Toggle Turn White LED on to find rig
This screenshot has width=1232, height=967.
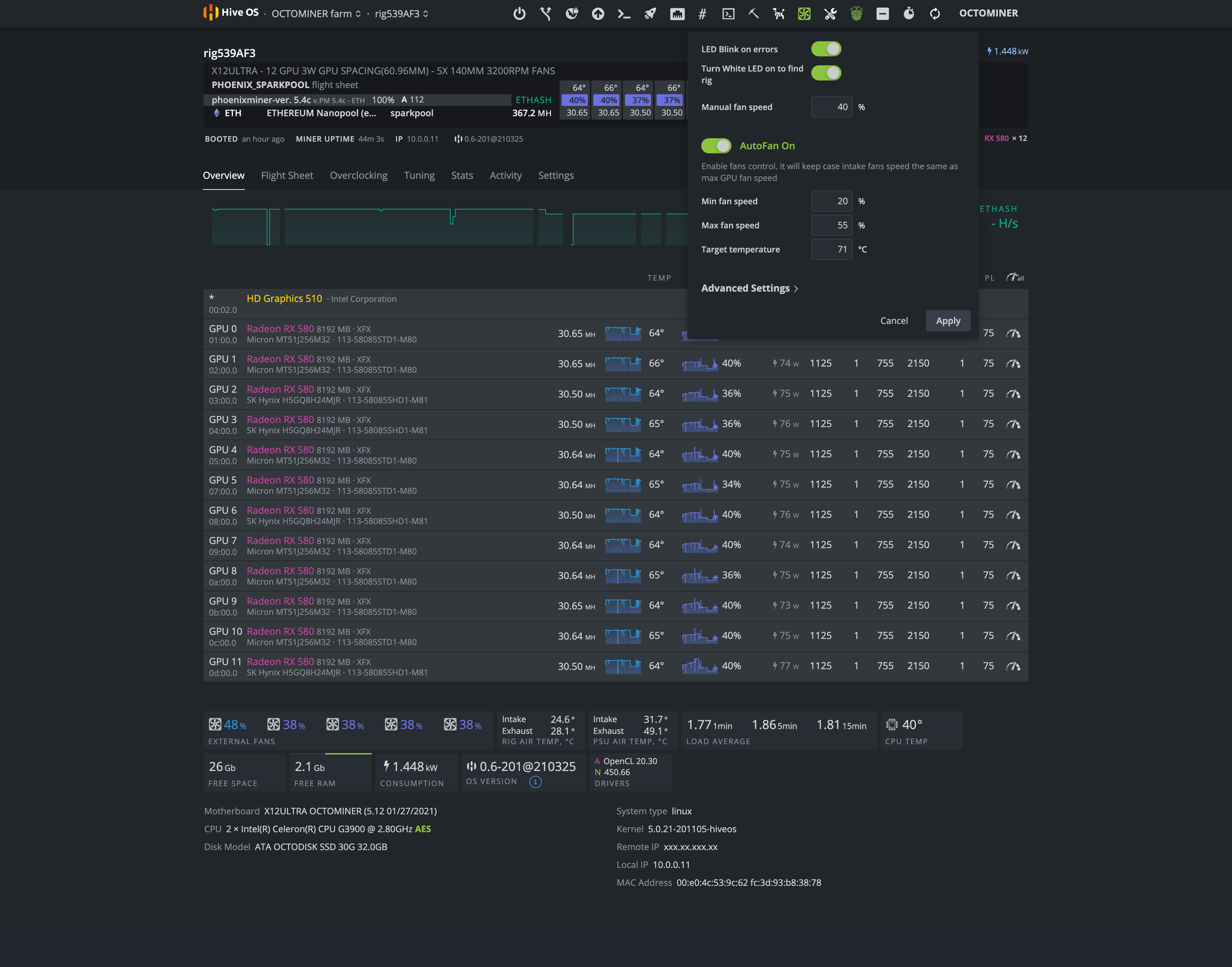click(x=826, y=73)
